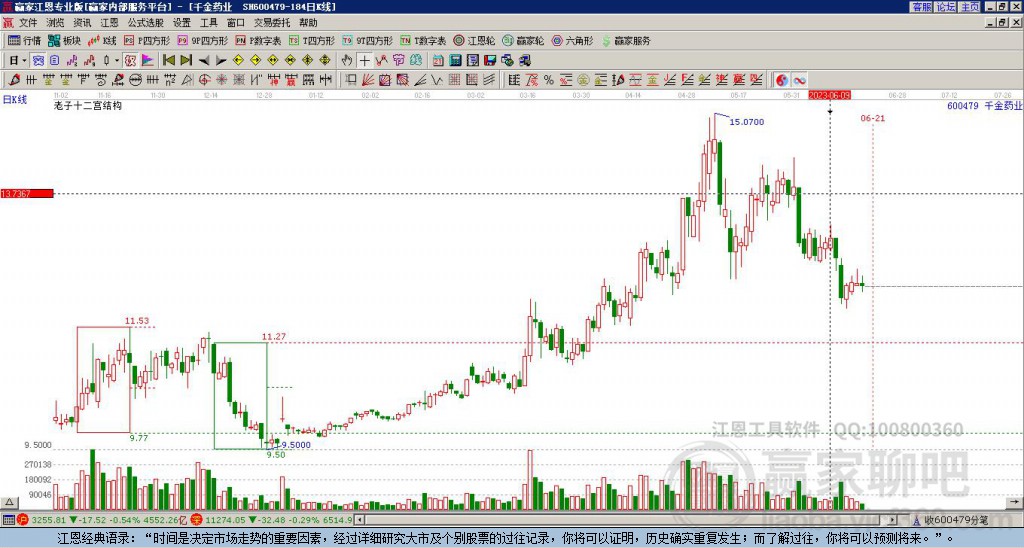Toggle the pink flag chart icon
Screen dimensions: 1024x548
click(148, 60)
